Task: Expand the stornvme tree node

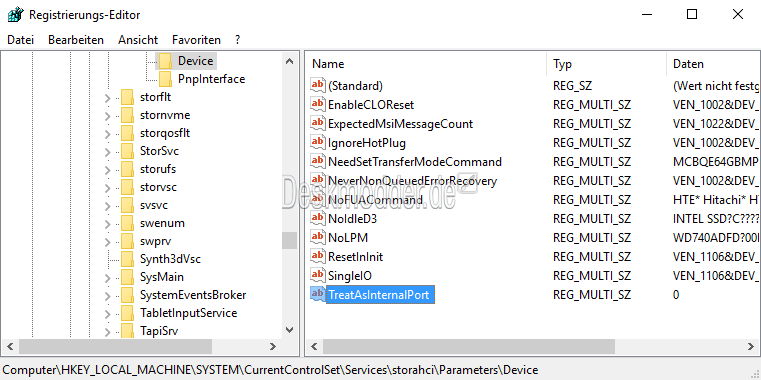Action: pos(108,116)
